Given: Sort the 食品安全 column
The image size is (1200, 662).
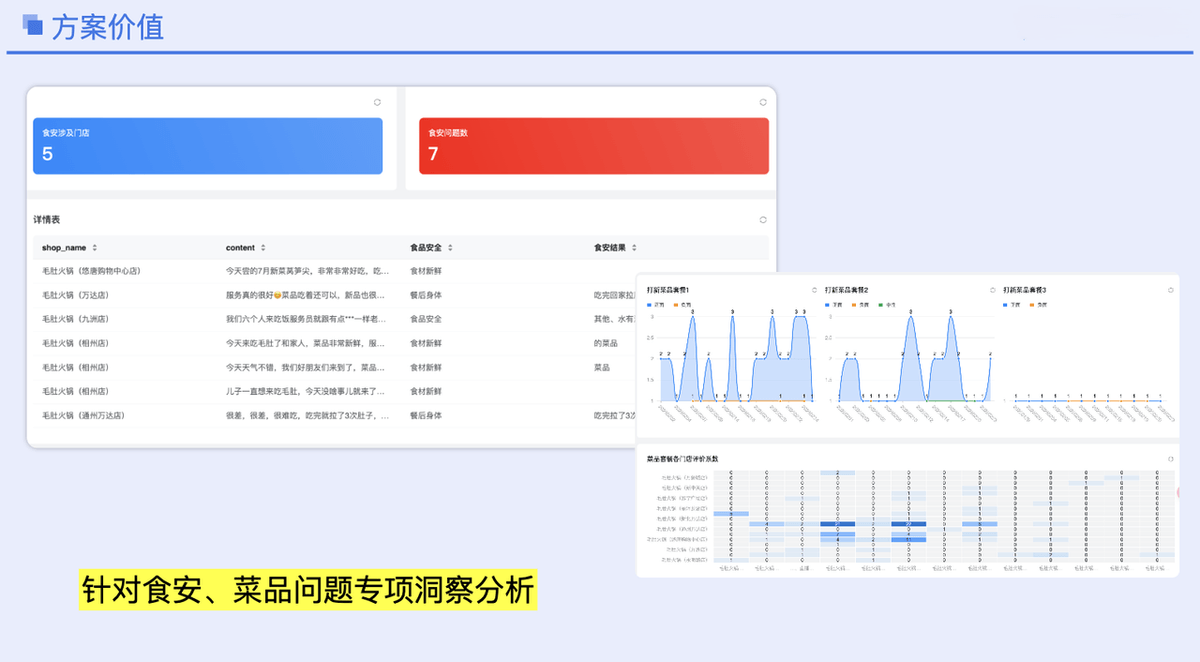Looking at the screenshot, I should coord(448,247).
